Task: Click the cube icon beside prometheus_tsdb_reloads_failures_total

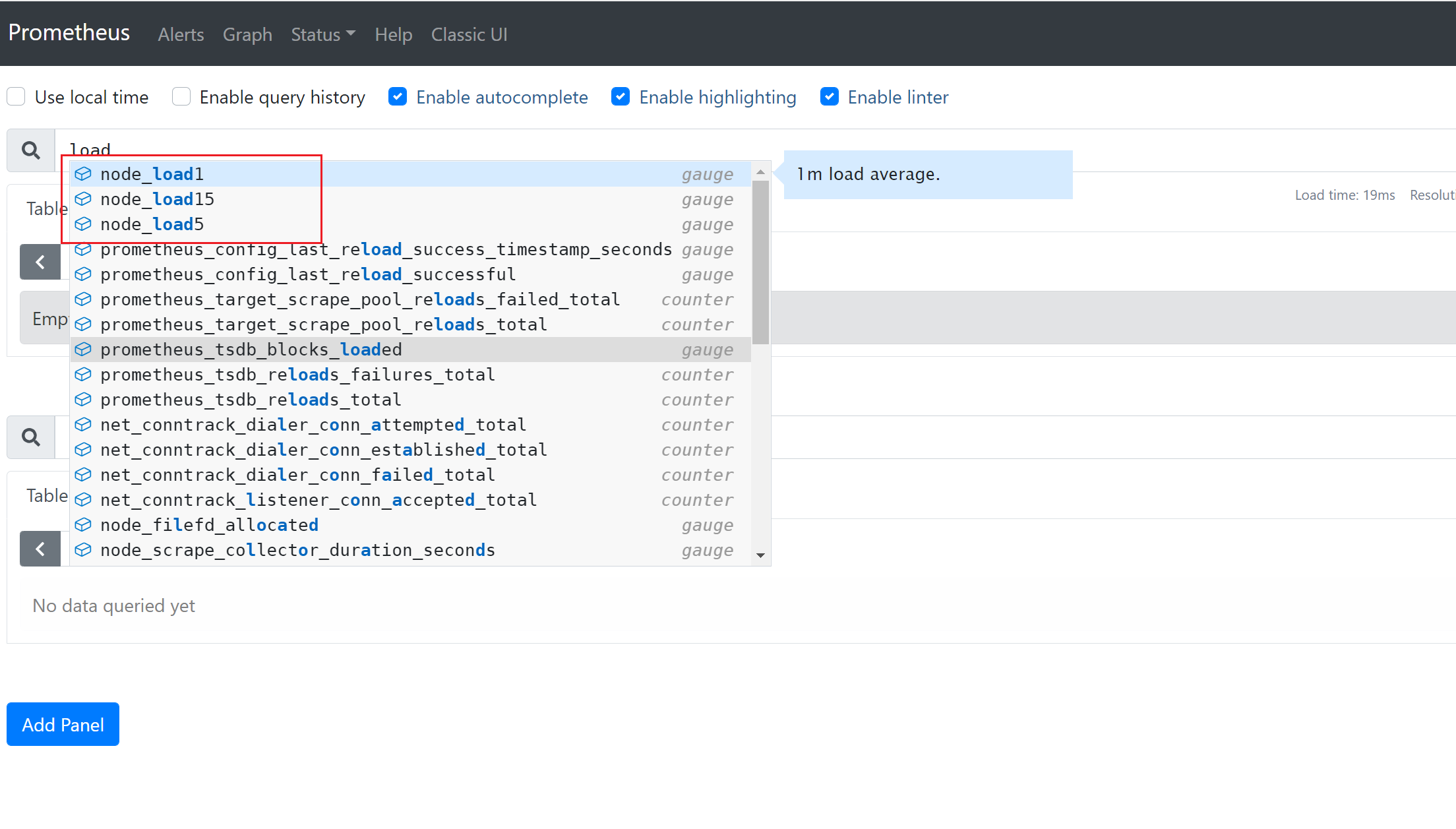Action: click(x=83, y=375)
